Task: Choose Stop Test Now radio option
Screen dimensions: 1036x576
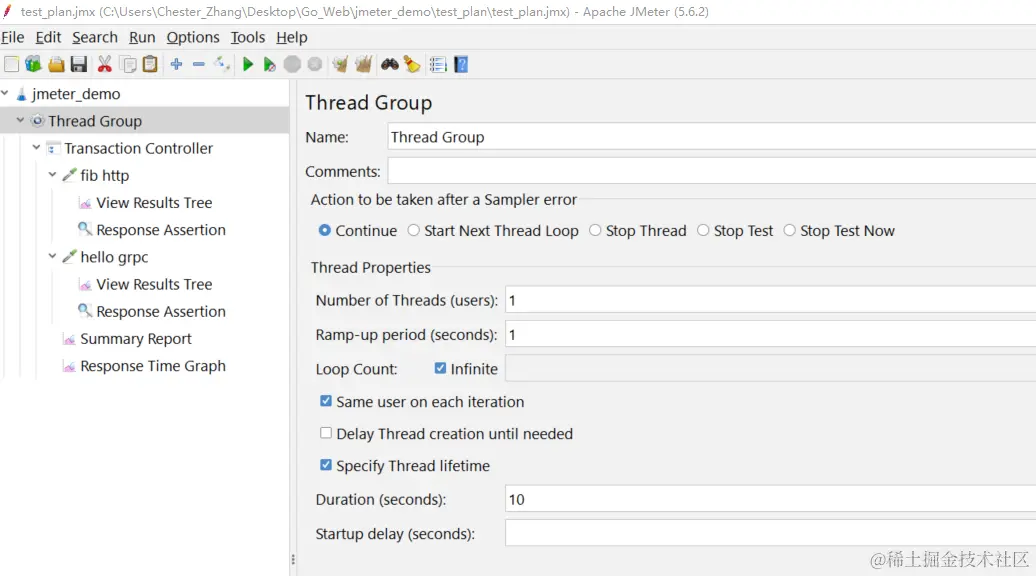Action: click(x=790, y=231)
